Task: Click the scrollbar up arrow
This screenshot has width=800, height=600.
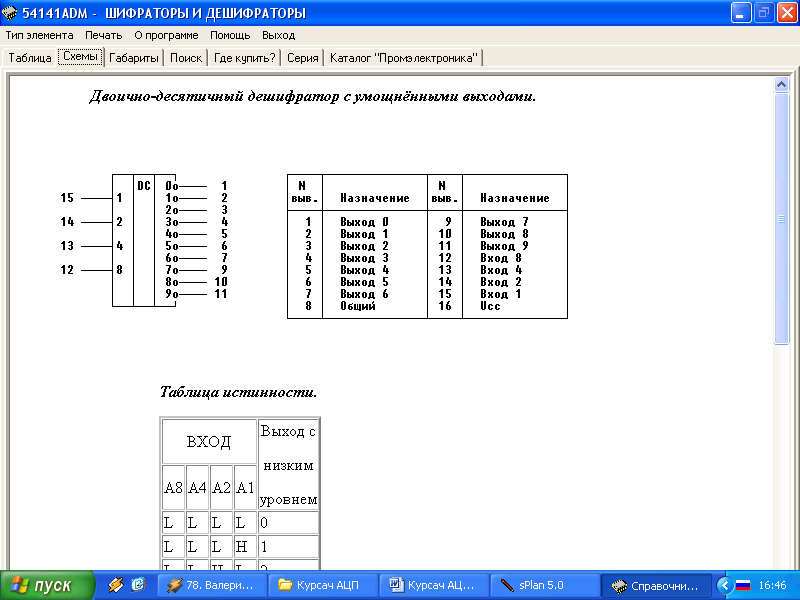Action: (x=781, y=84)
